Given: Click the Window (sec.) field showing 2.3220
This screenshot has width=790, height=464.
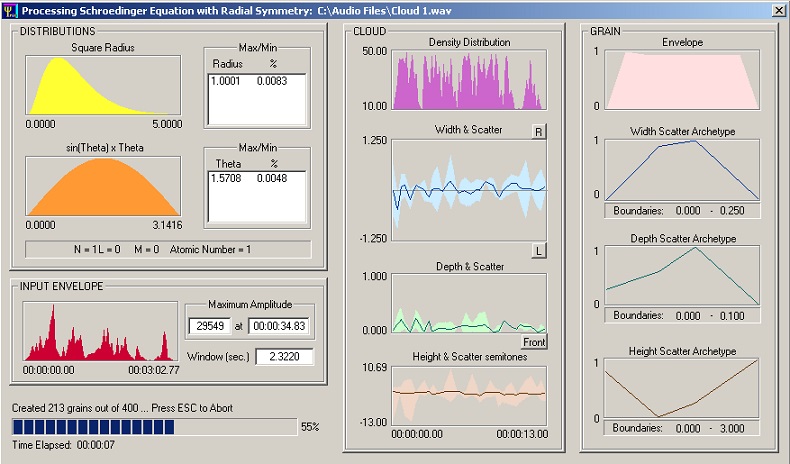Looking at the screenshot, I should [x=284, y=357].
